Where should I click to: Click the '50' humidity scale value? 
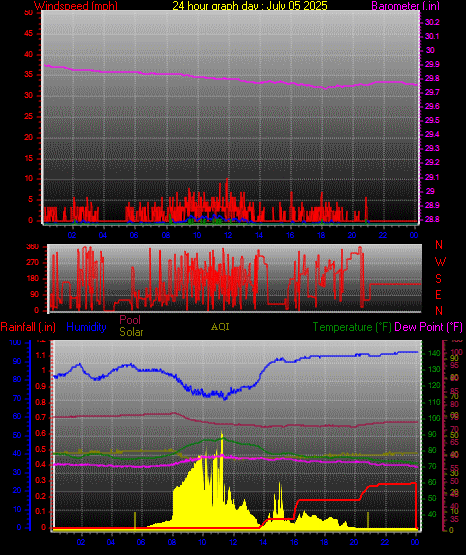click(17, 435)
